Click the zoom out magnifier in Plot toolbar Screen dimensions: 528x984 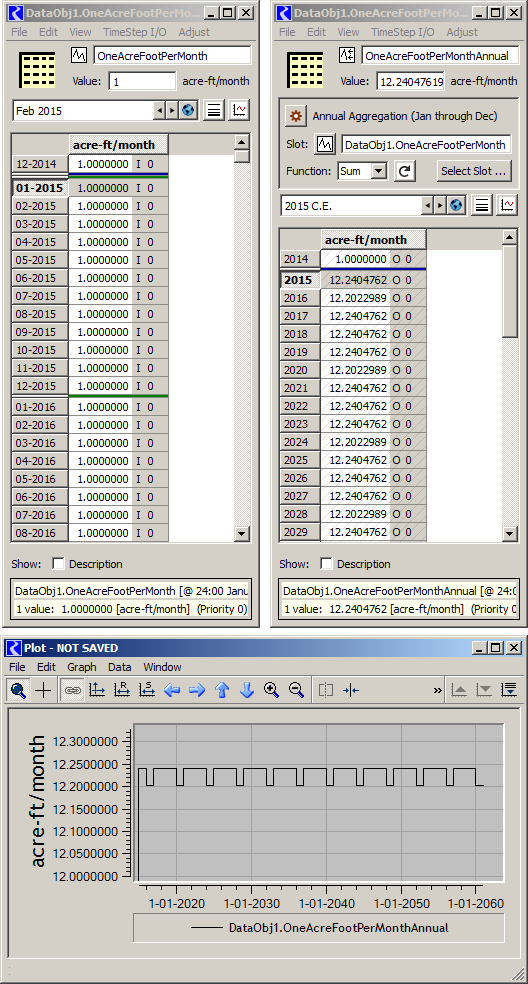(x=296, y=690)
